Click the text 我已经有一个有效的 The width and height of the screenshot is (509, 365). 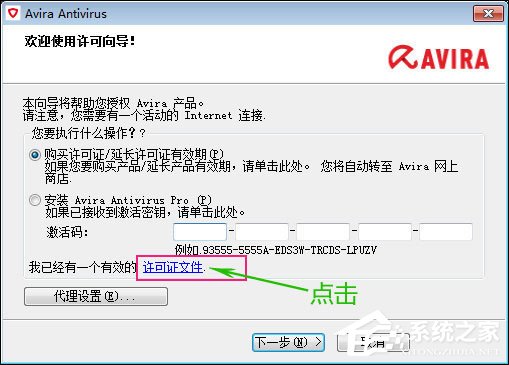click(x=83, y=267)
